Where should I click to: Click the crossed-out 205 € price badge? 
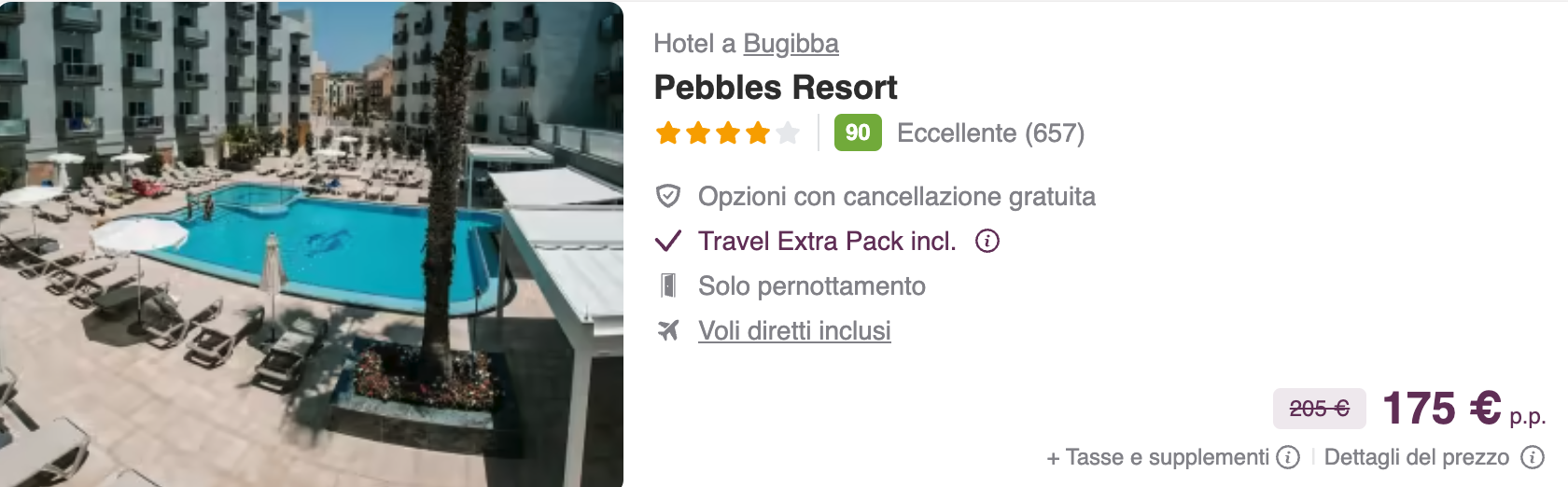(x=1320, y=409)
